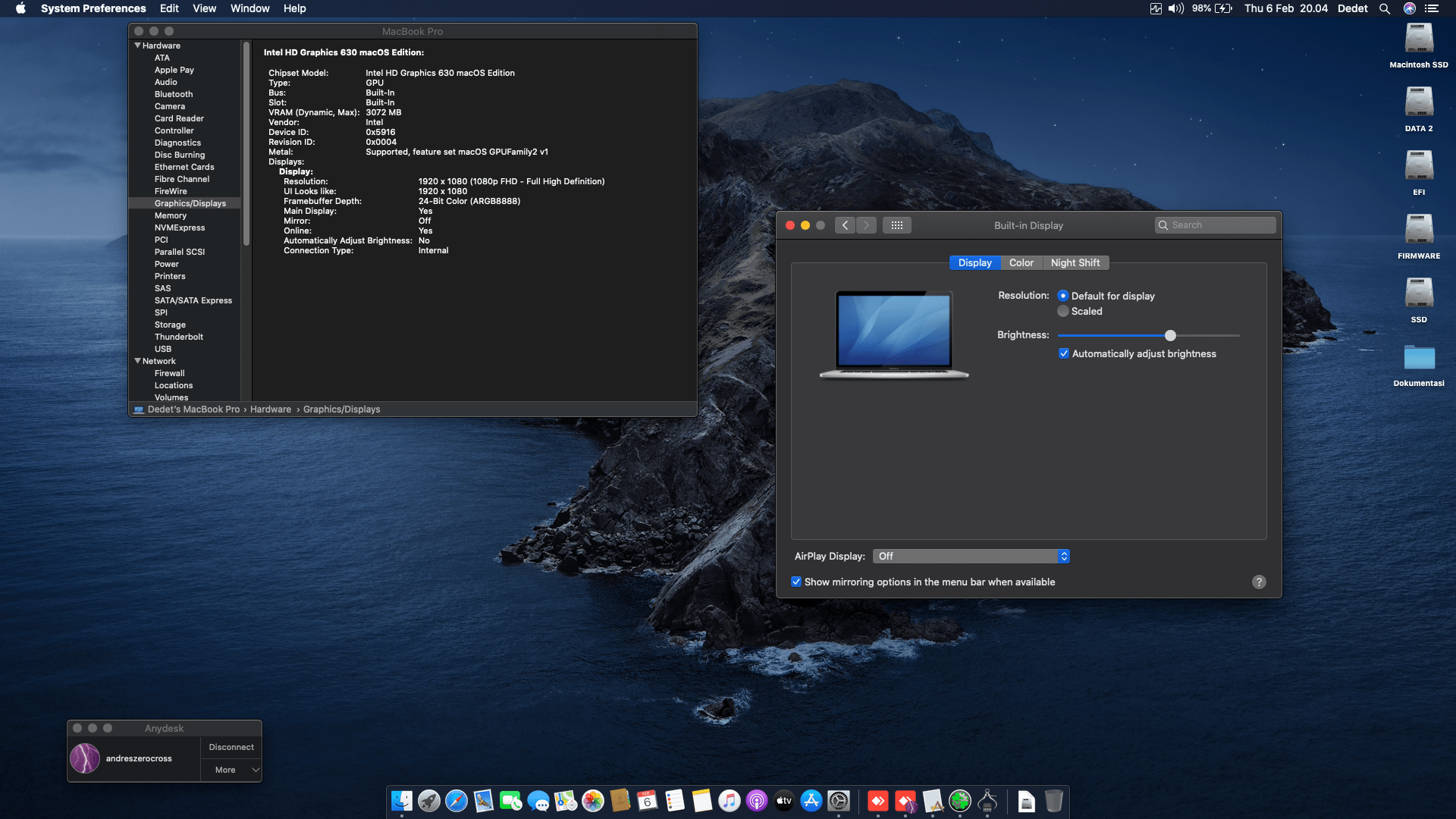
Task: Switch to the Color tab
Action: [x=1021, y=262]
